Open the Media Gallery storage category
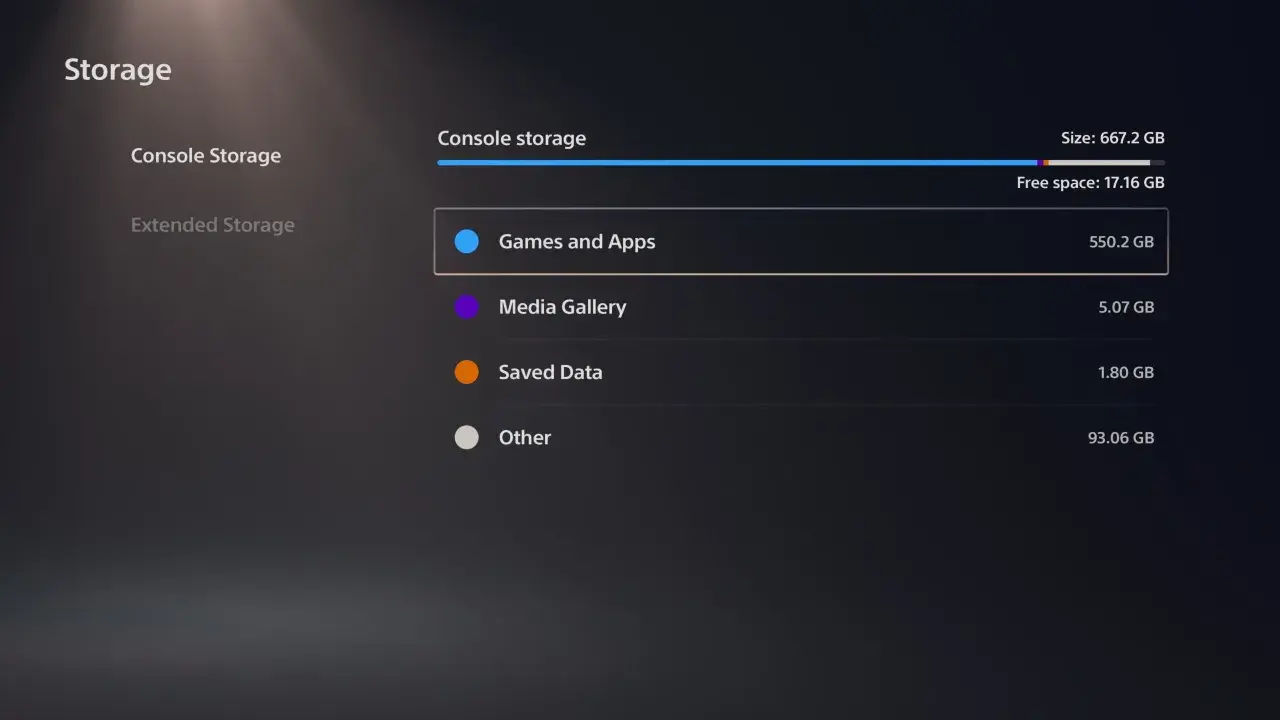Image resolution: width=1280 pixels, height=720 pixels. click(562, 307)
